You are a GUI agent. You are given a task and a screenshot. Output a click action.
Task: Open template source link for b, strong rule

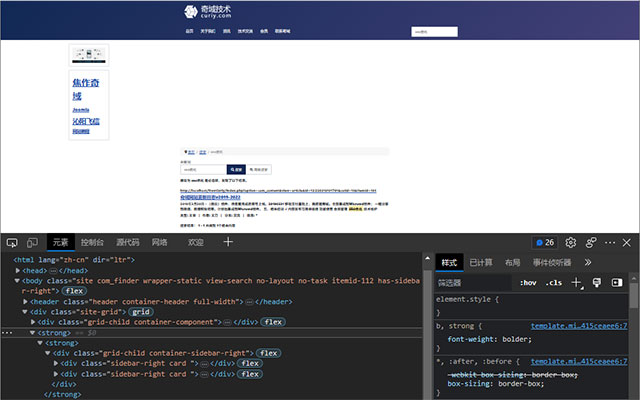click(x=579, y=326)
